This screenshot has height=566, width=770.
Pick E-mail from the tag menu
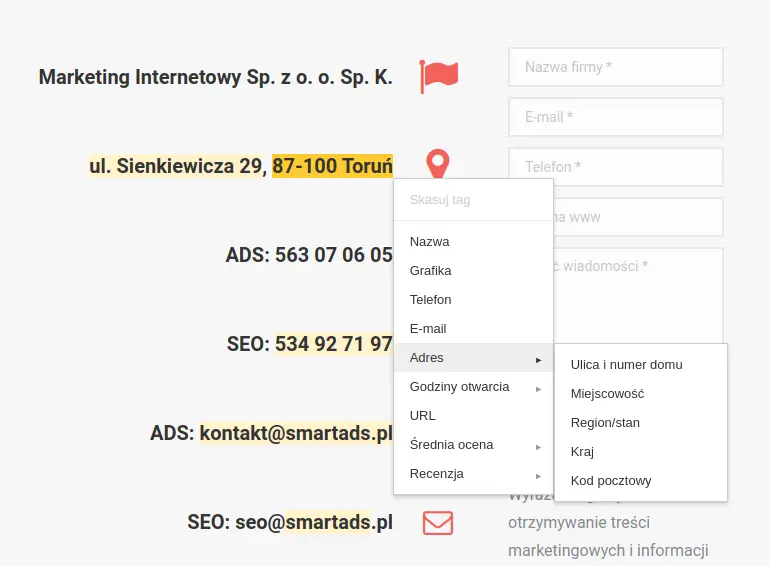click(x=428, y=329)
